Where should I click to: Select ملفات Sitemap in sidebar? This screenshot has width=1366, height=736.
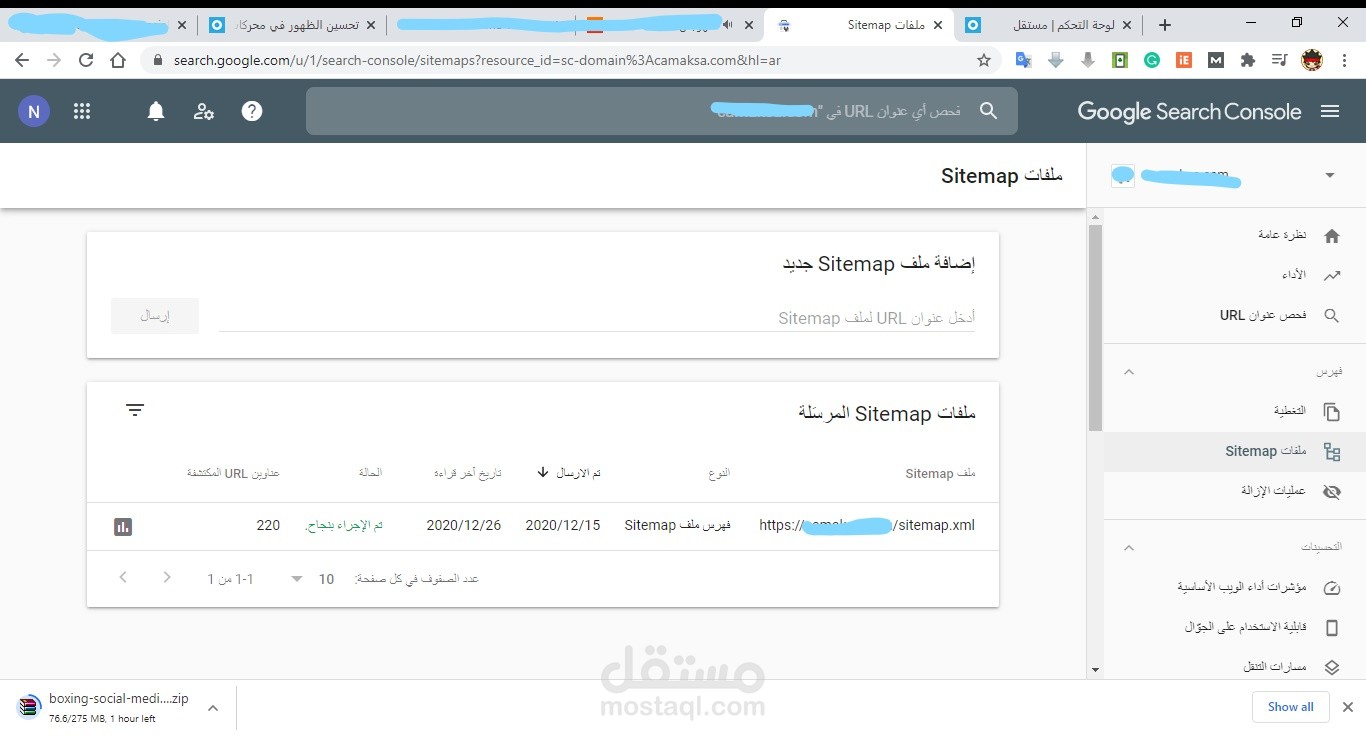click(1235, 451)
